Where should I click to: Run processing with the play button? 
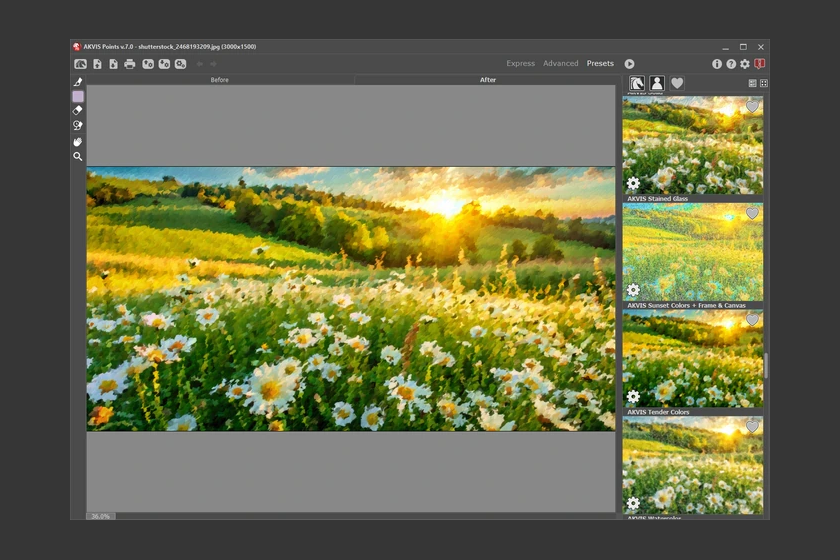629,64
